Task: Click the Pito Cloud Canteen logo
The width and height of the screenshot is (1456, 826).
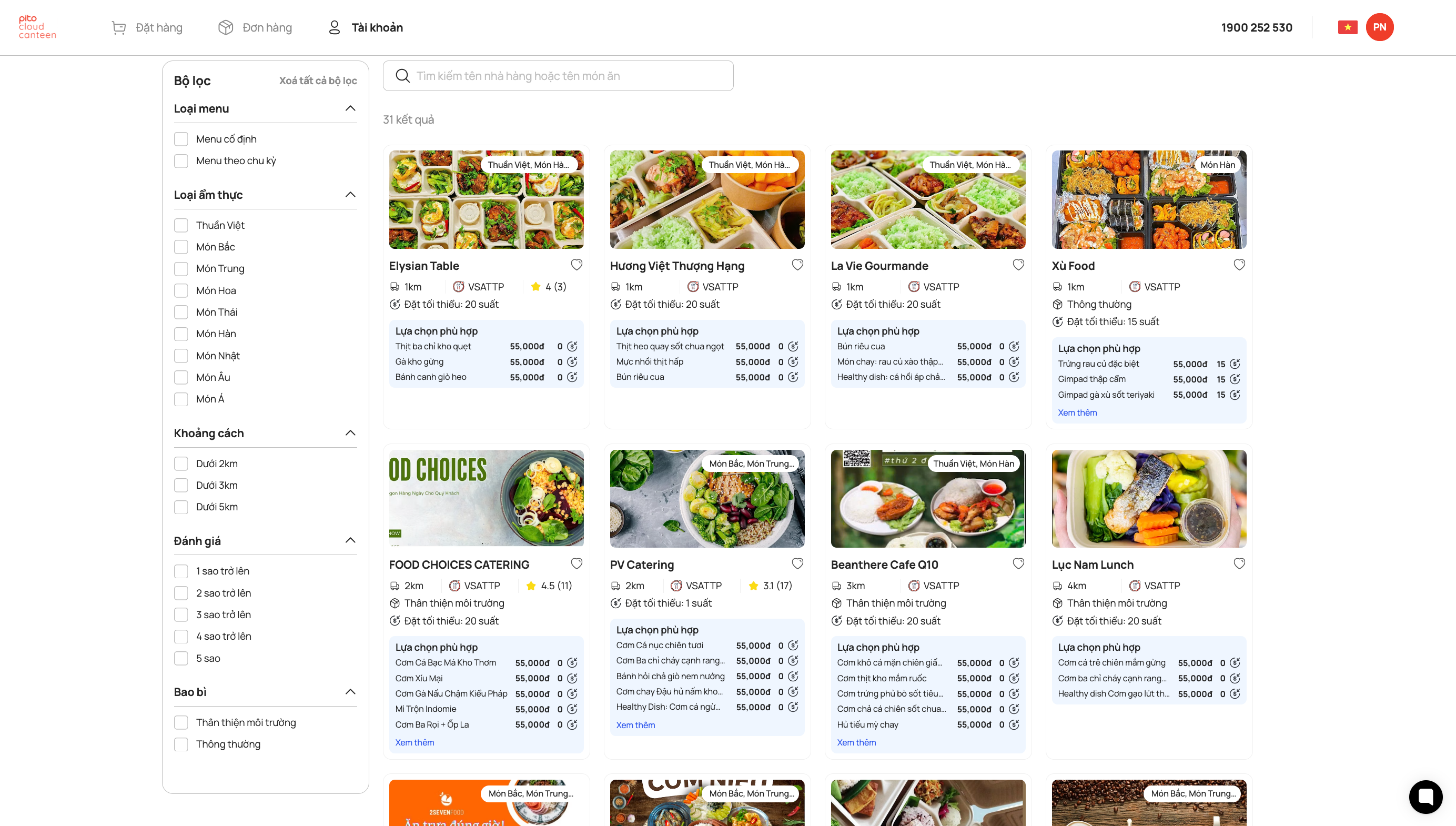Action: [x=37, y=27]
